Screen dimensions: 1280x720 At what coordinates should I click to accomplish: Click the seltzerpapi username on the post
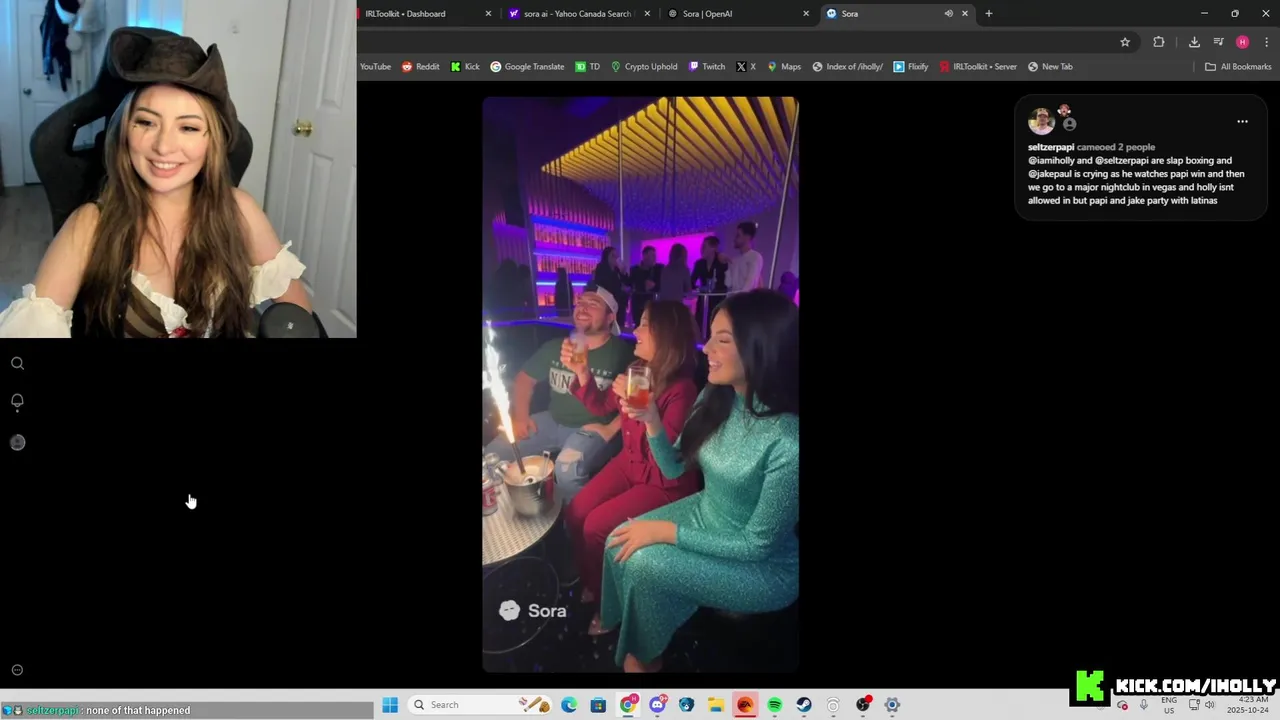click(x=1051, y=147)
